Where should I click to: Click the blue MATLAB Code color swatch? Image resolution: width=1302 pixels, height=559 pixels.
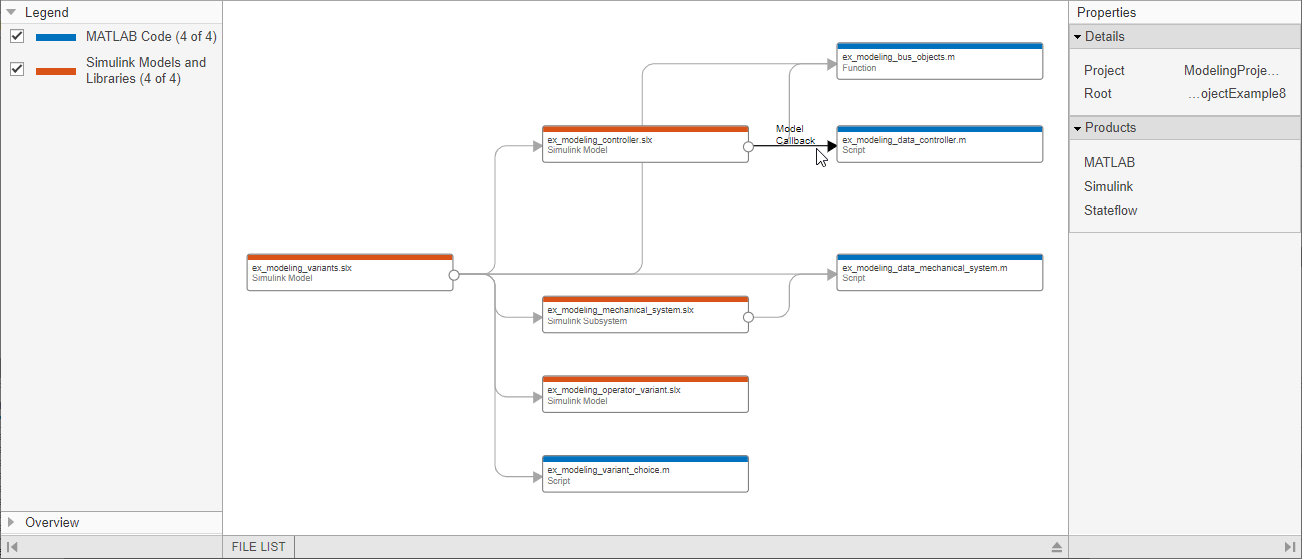[56, 37]
